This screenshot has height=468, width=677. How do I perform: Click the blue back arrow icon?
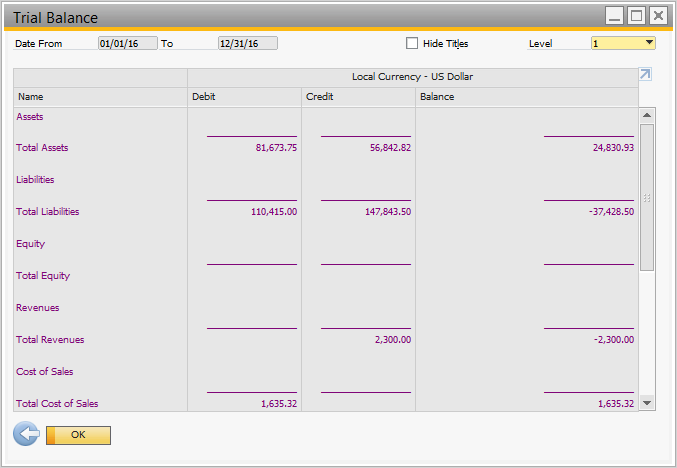26,434
